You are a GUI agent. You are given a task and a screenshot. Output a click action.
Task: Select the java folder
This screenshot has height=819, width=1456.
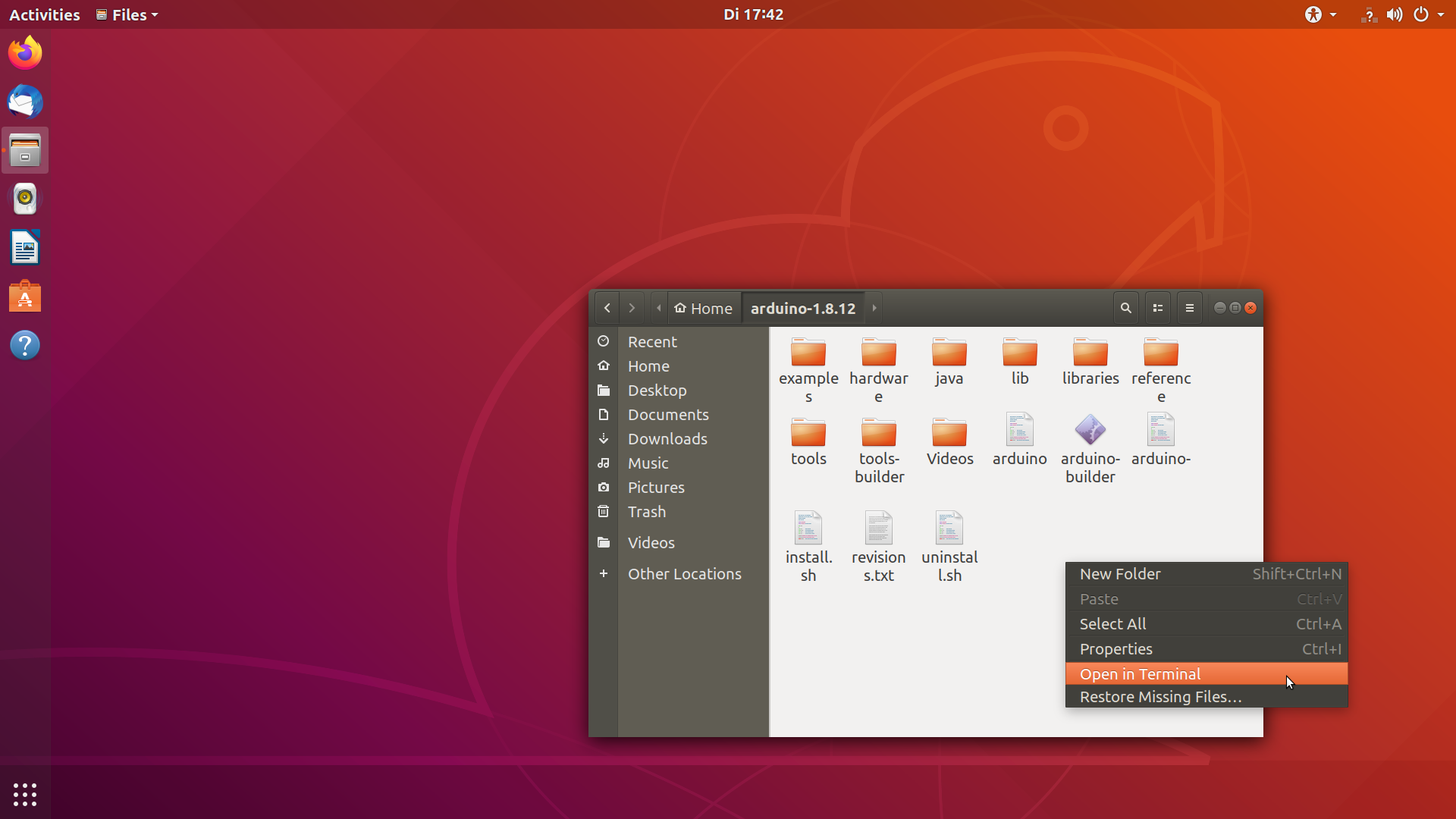click(949, 362)
